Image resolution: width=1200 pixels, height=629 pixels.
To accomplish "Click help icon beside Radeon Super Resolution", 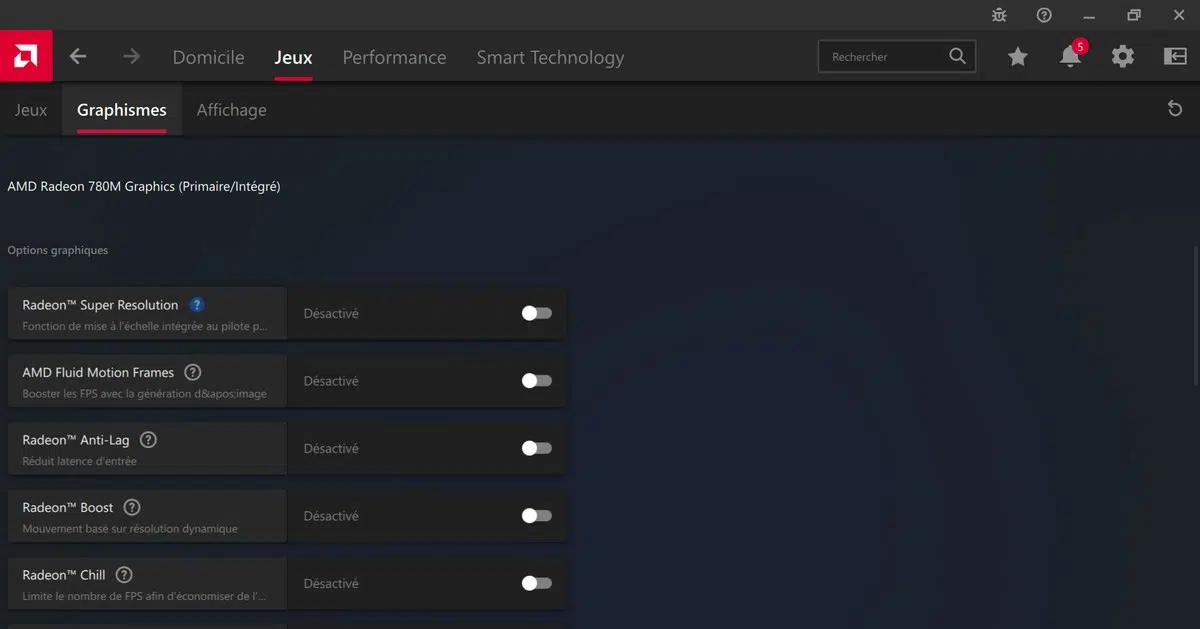I will click(x=197, y=305).
